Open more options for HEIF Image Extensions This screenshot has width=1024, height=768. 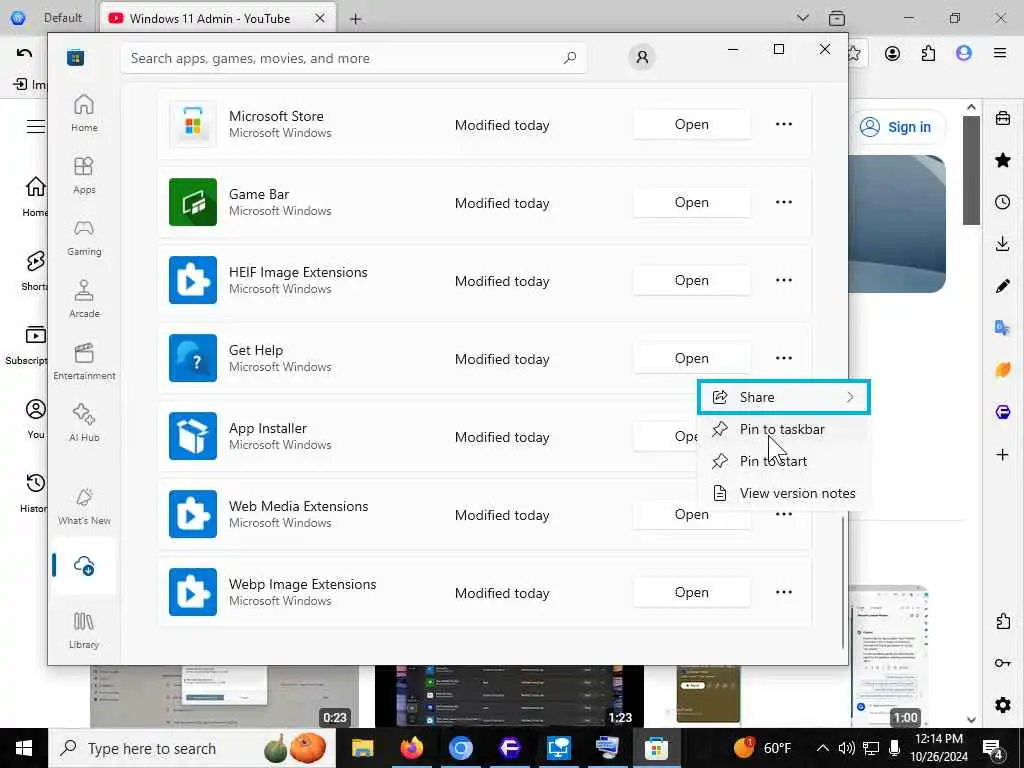point(784,280)
